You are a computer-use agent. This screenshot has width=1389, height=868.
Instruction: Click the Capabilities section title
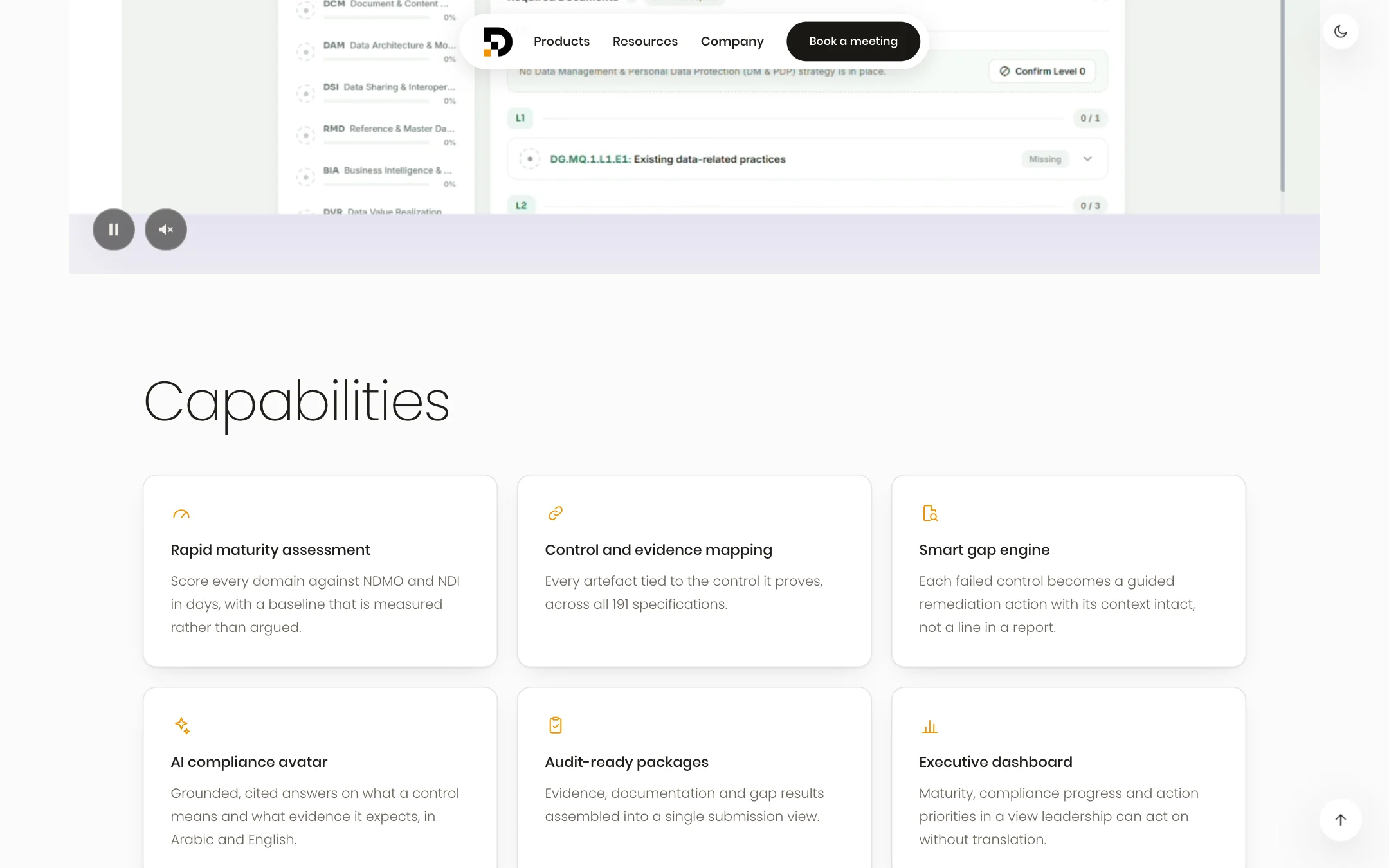click(x=296, y=402)
